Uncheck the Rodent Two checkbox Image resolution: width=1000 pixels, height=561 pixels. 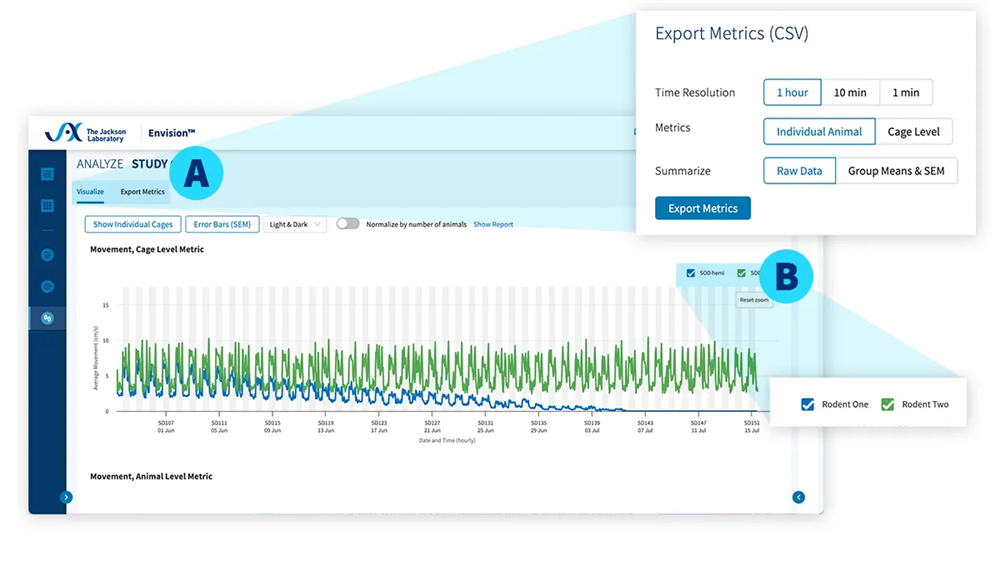[887, 405]
